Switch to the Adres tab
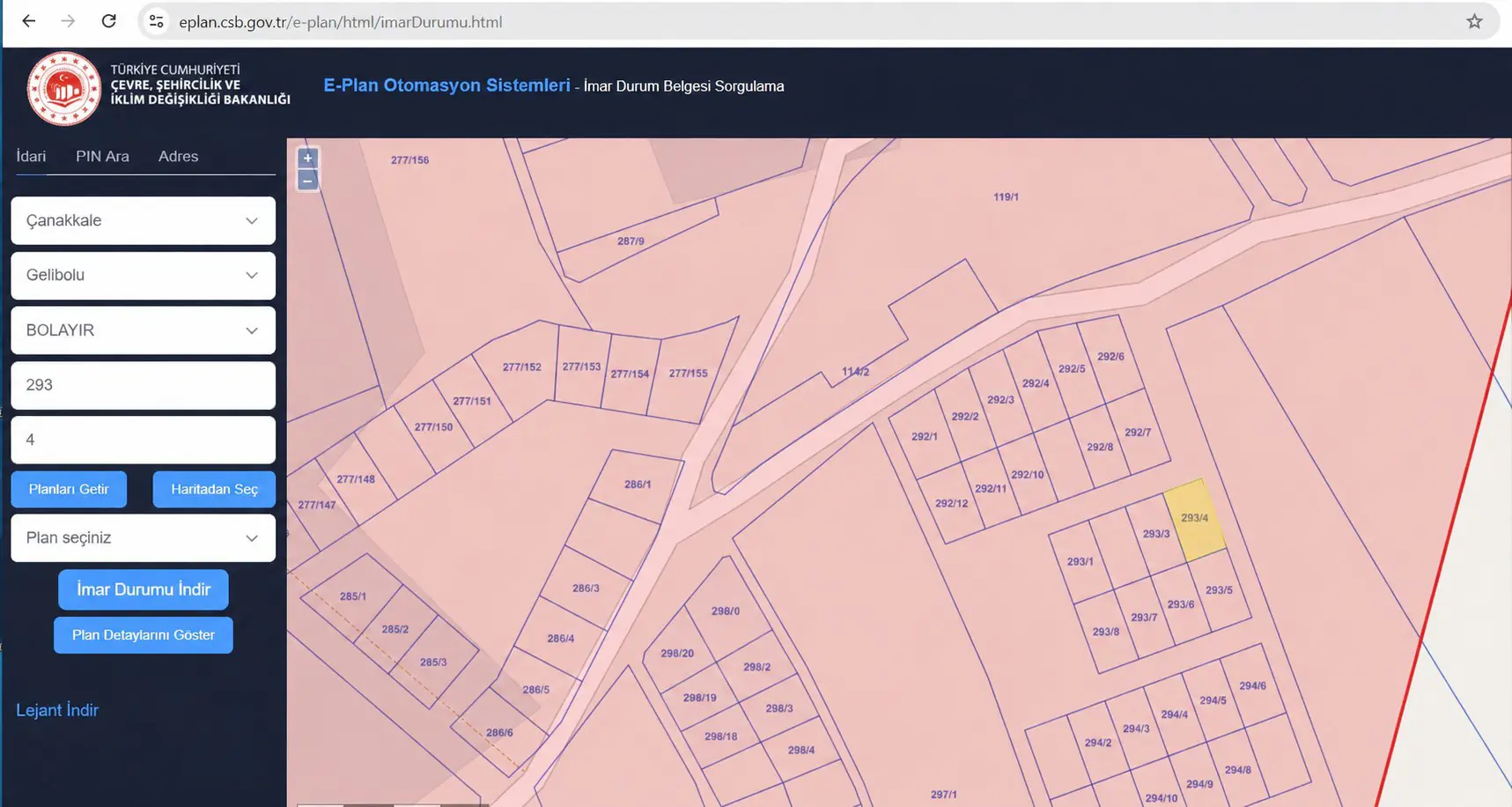Viewport: 1512px width, 807px height. click(x=178, y=156)
